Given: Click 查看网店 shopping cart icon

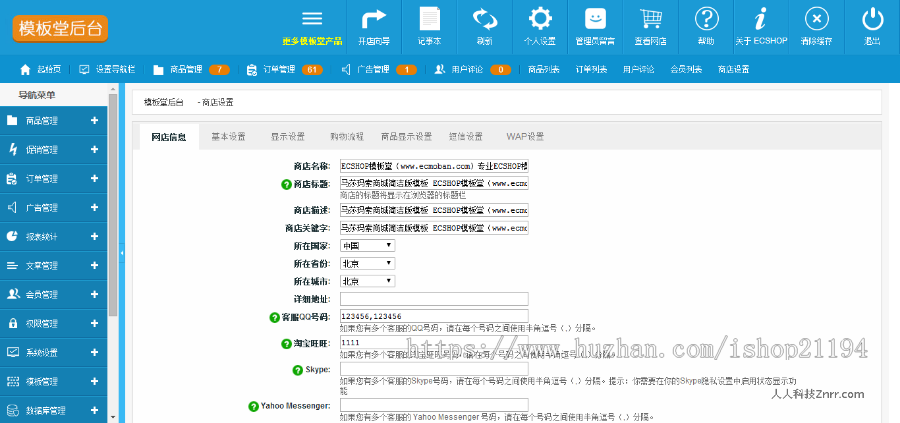Looking at the screenshot, I should [x=650, y=18].
